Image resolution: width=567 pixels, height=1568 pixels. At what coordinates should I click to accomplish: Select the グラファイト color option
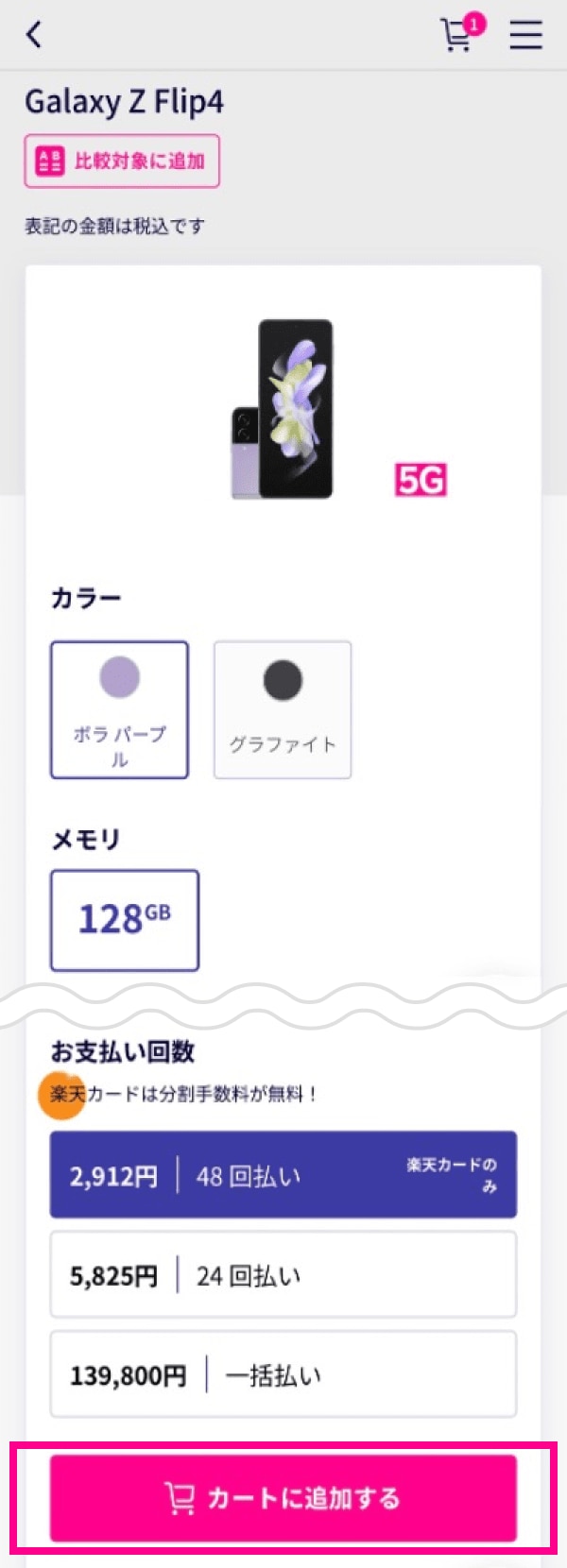[x=283, y=710]
